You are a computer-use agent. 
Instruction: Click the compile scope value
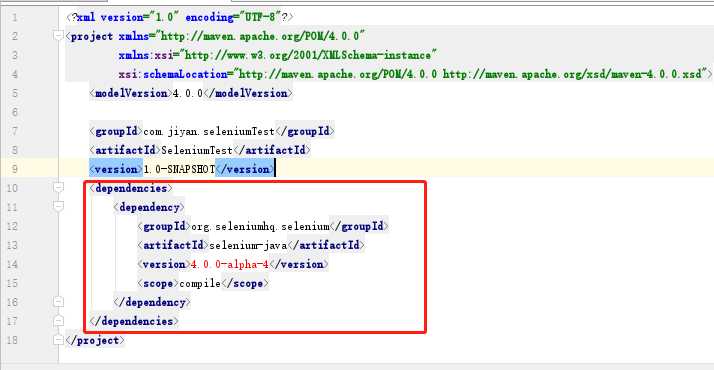(x=200, y=284)
